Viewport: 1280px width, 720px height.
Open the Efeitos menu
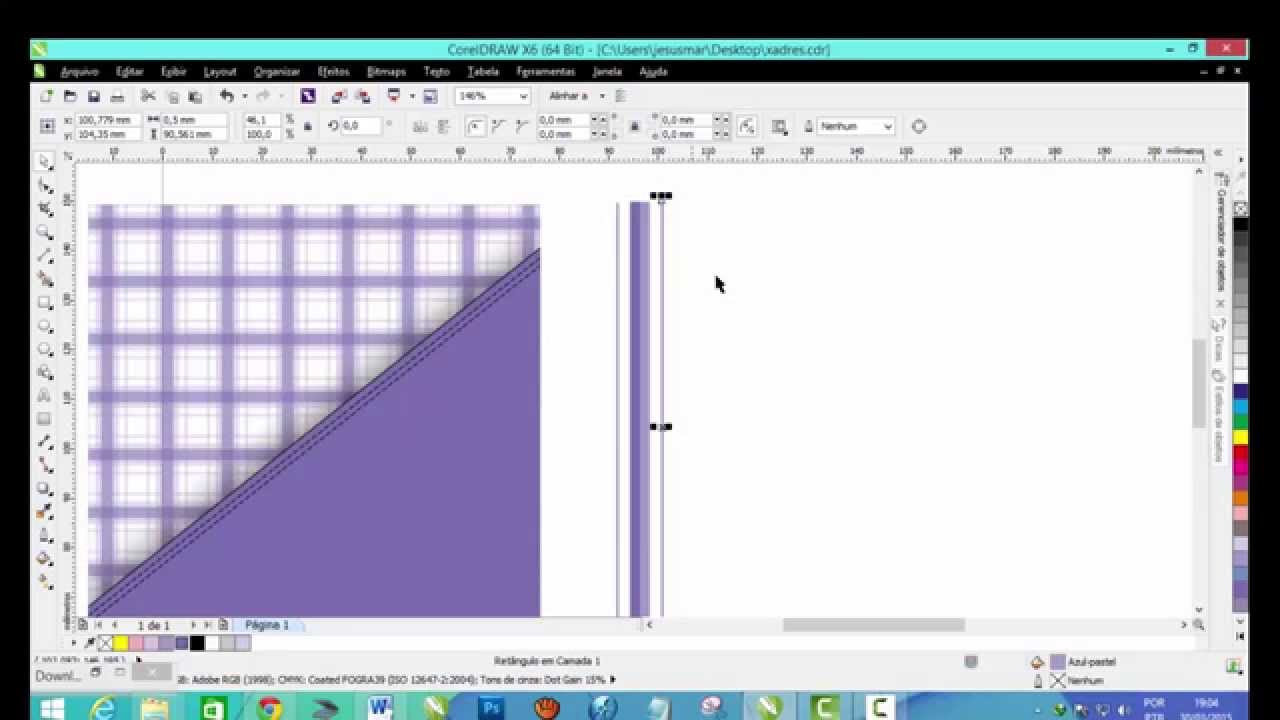tap(333, 72)
